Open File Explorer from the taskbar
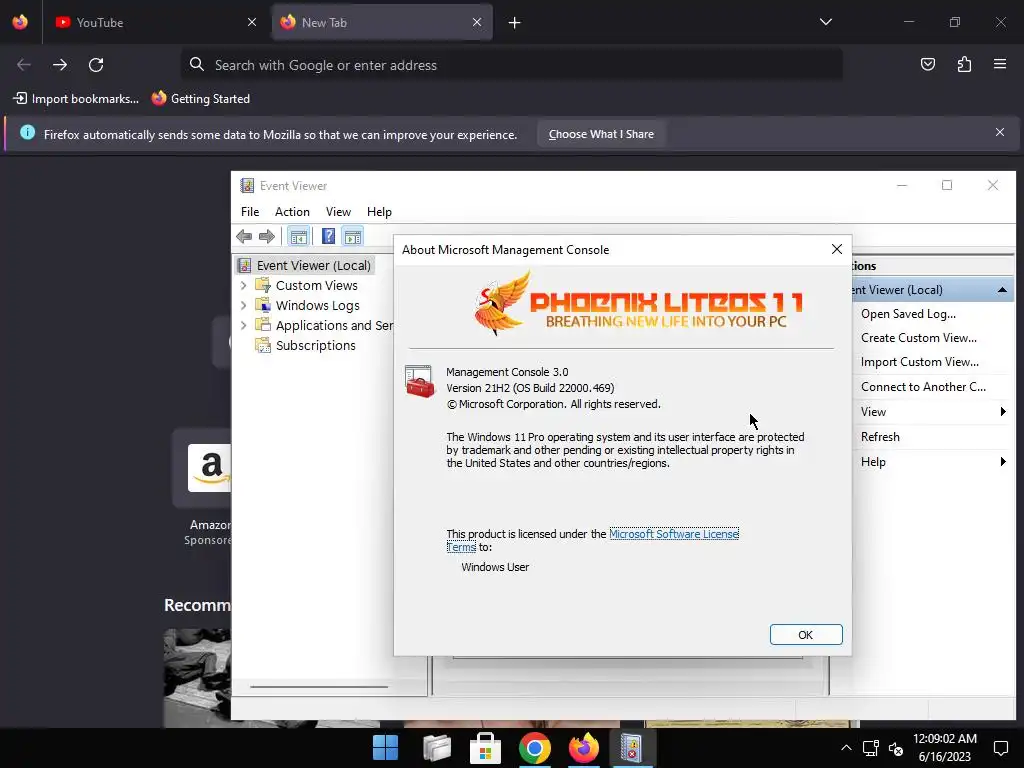The width and height of the screenshot is (1024, 768). [x=436, y=748]
